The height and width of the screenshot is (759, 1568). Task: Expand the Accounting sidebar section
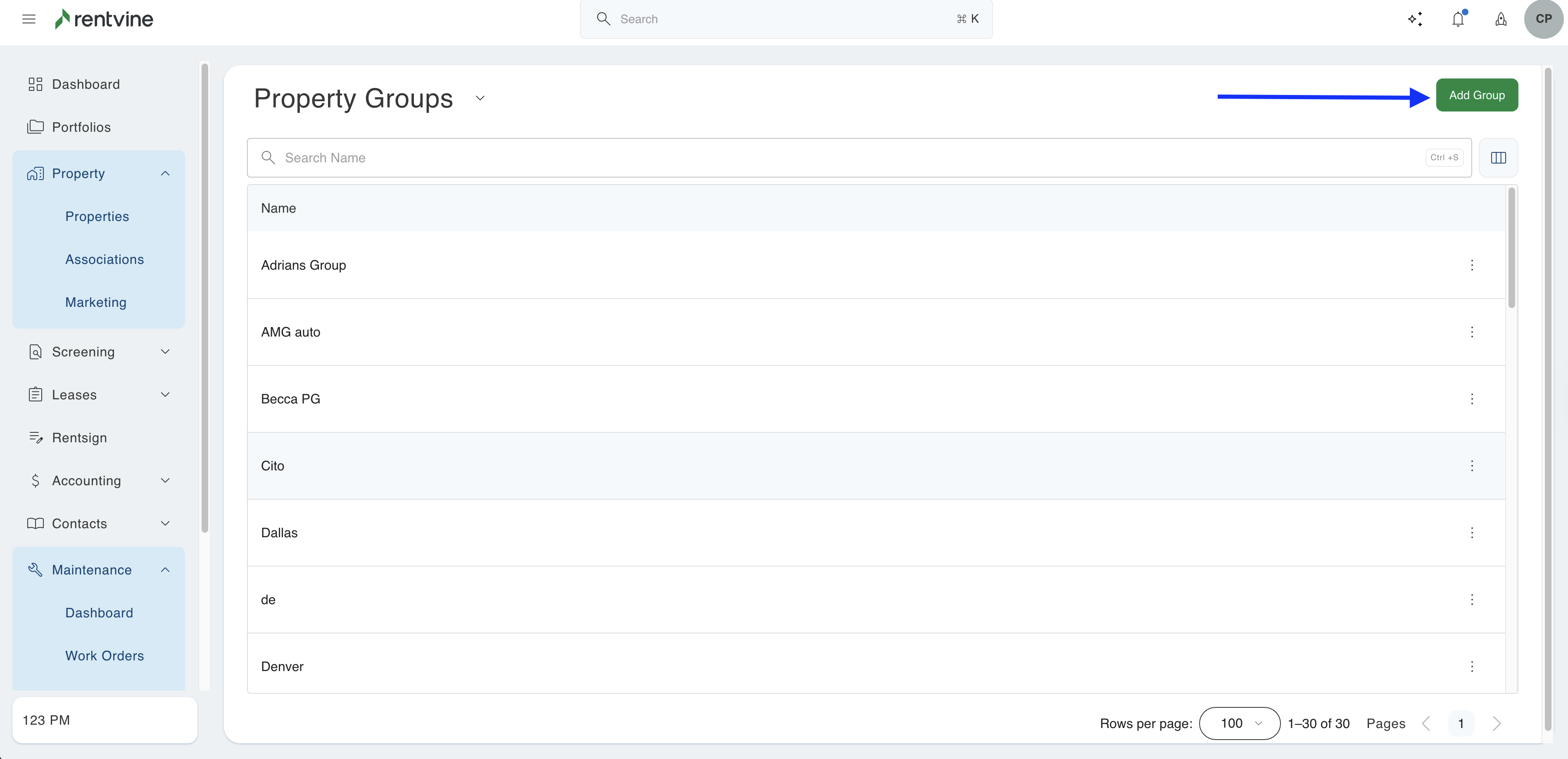[x=165, y=480]
